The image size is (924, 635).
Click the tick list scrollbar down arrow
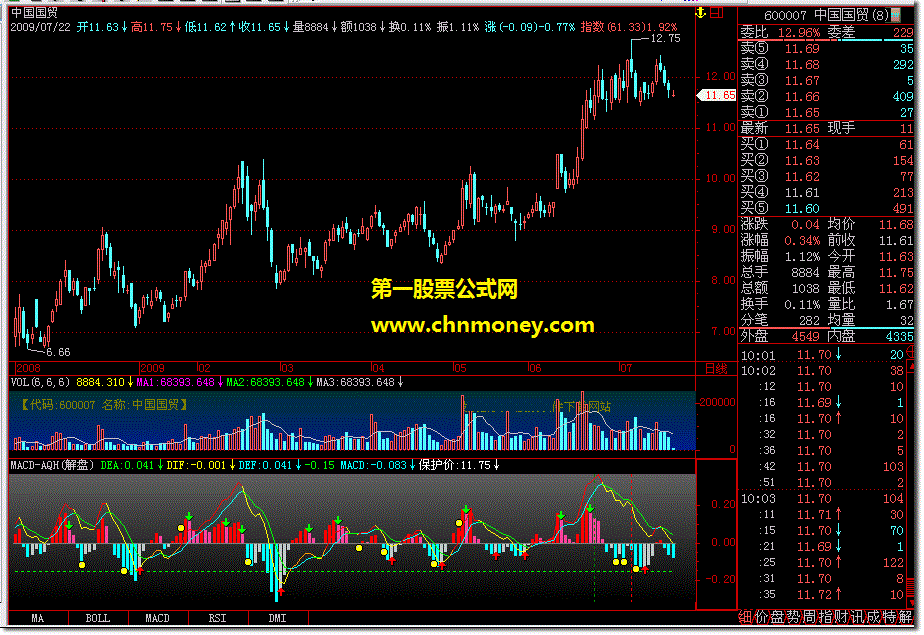pyautogui.click(x=911, y=604)
